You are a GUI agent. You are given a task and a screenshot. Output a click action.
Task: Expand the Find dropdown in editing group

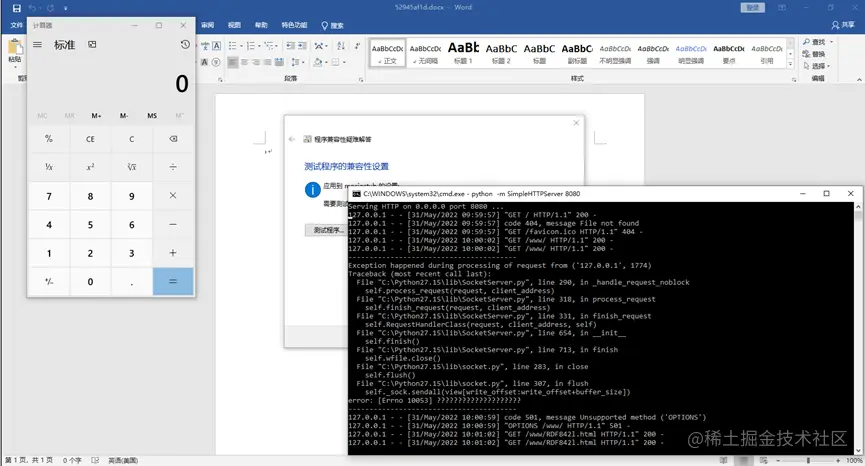tap(831, 42)
